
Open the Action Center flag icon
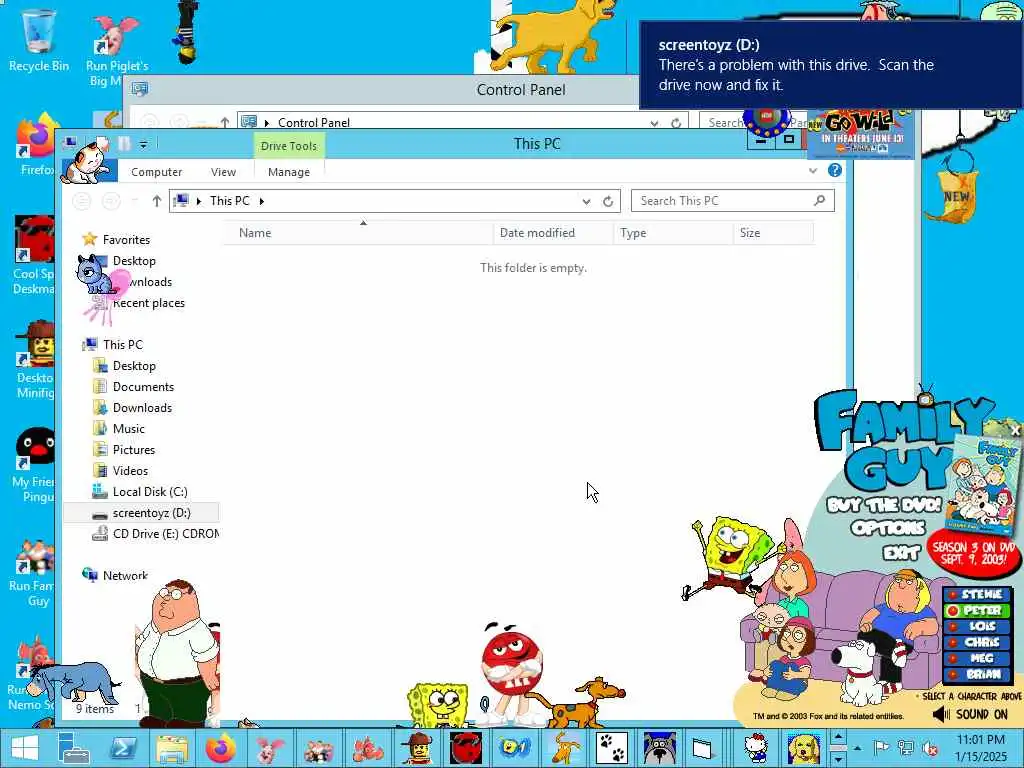click(x=881, y=748)
